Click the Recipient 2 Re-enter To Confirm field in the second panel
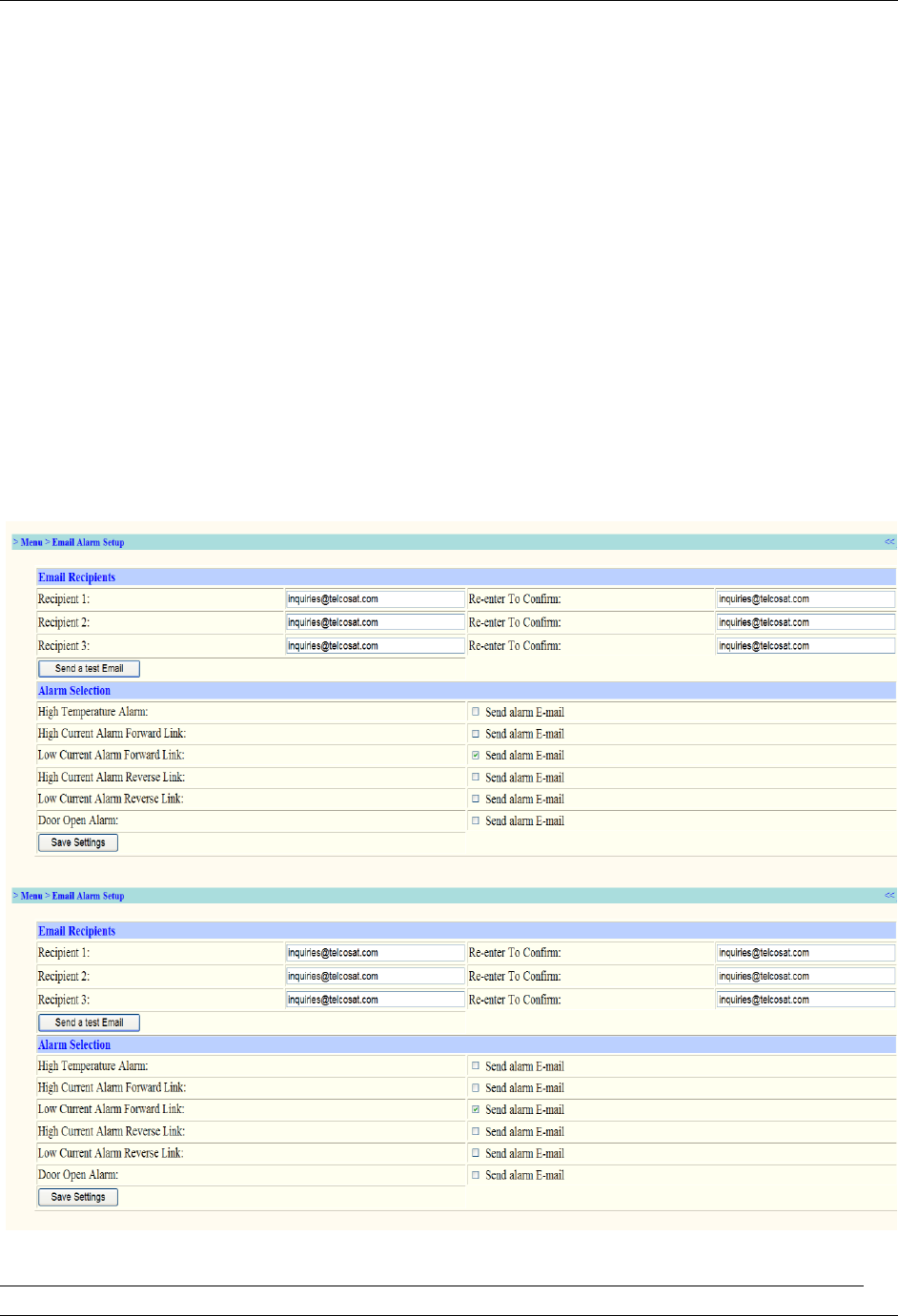Screen dimensions: 898x1316 point(806,976)
